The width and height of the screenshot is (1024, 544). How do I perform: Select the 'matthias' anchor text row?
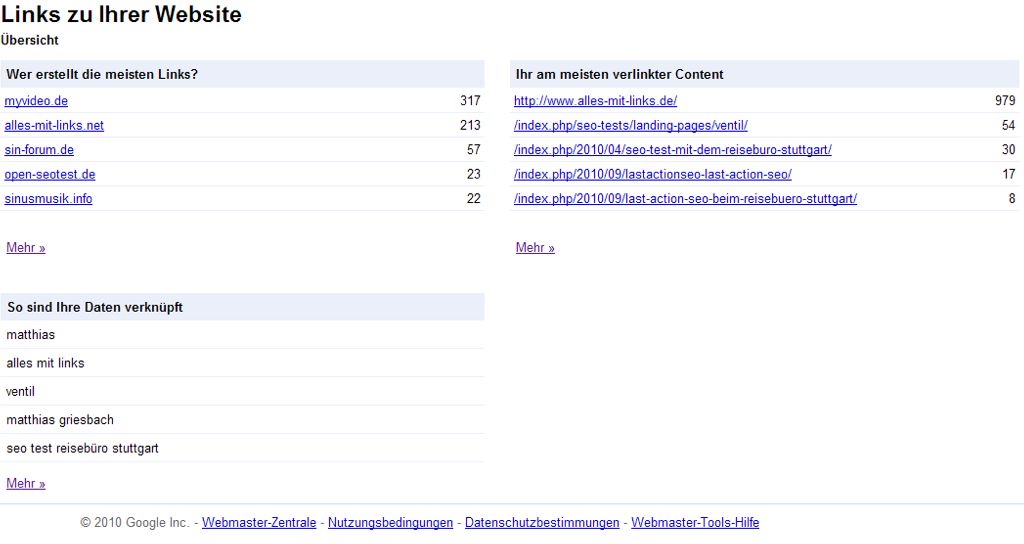pyautogui.click(x=242, y=334)
